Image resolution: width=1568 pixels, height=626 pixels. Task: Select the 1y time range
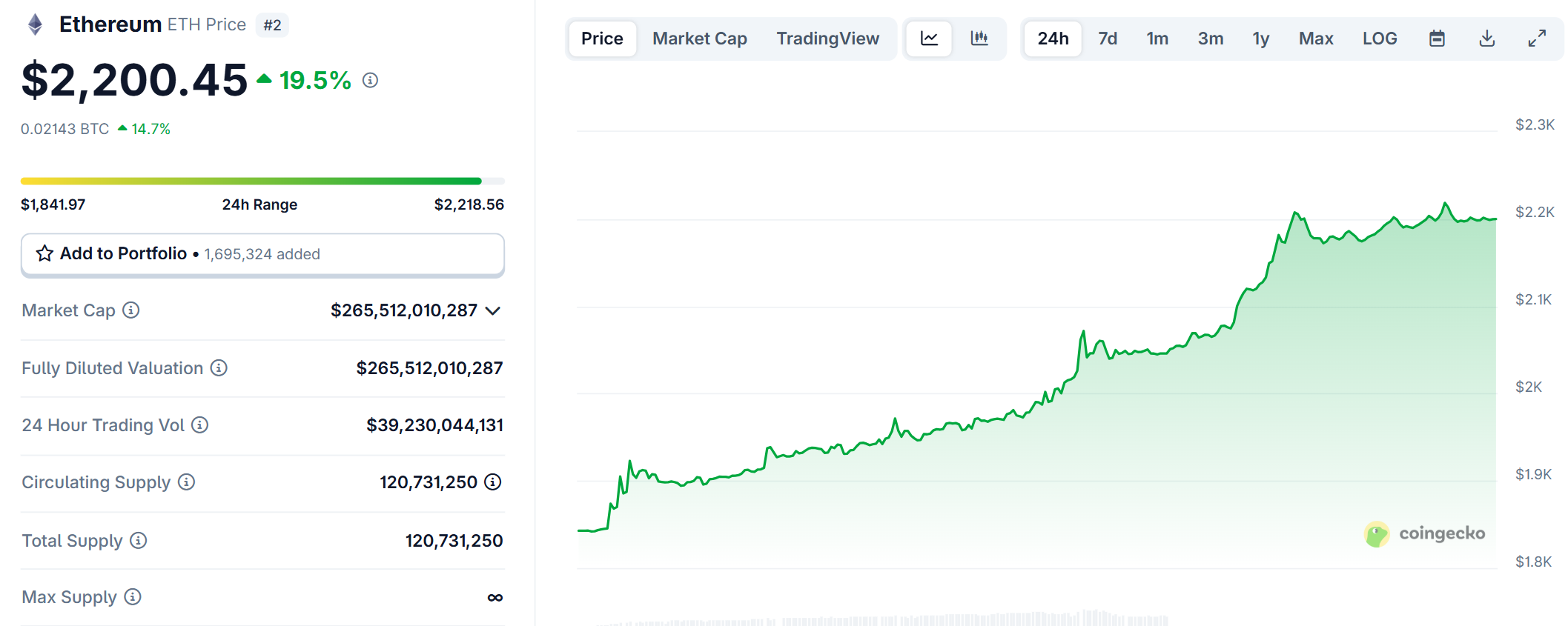pos(1261,39)
